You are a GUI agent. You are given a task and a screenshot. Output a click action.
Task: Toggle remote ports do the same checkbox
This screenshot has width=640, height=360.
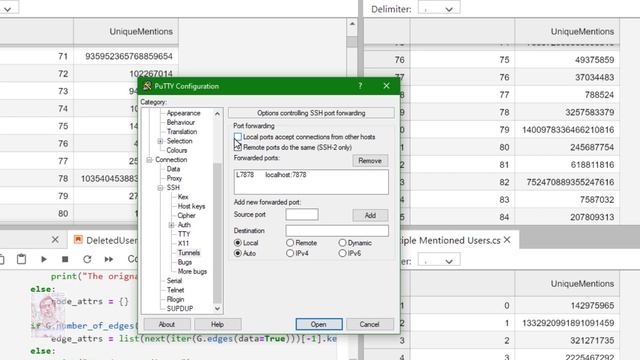coord(238,147)
